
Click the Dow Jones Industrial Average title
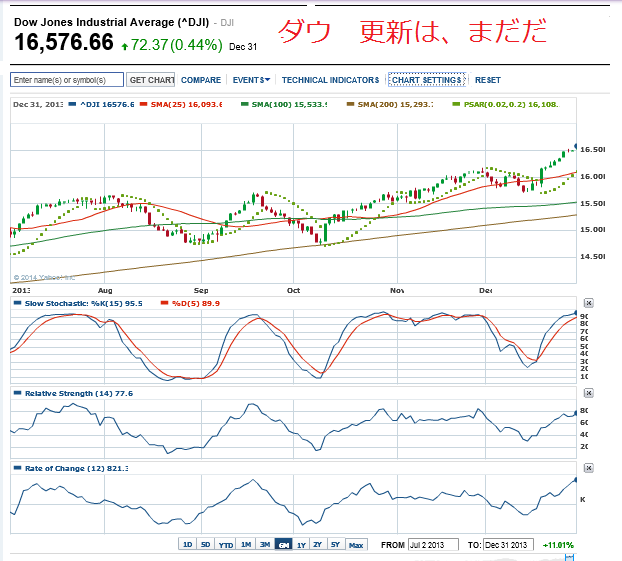(x=111, y=22)
